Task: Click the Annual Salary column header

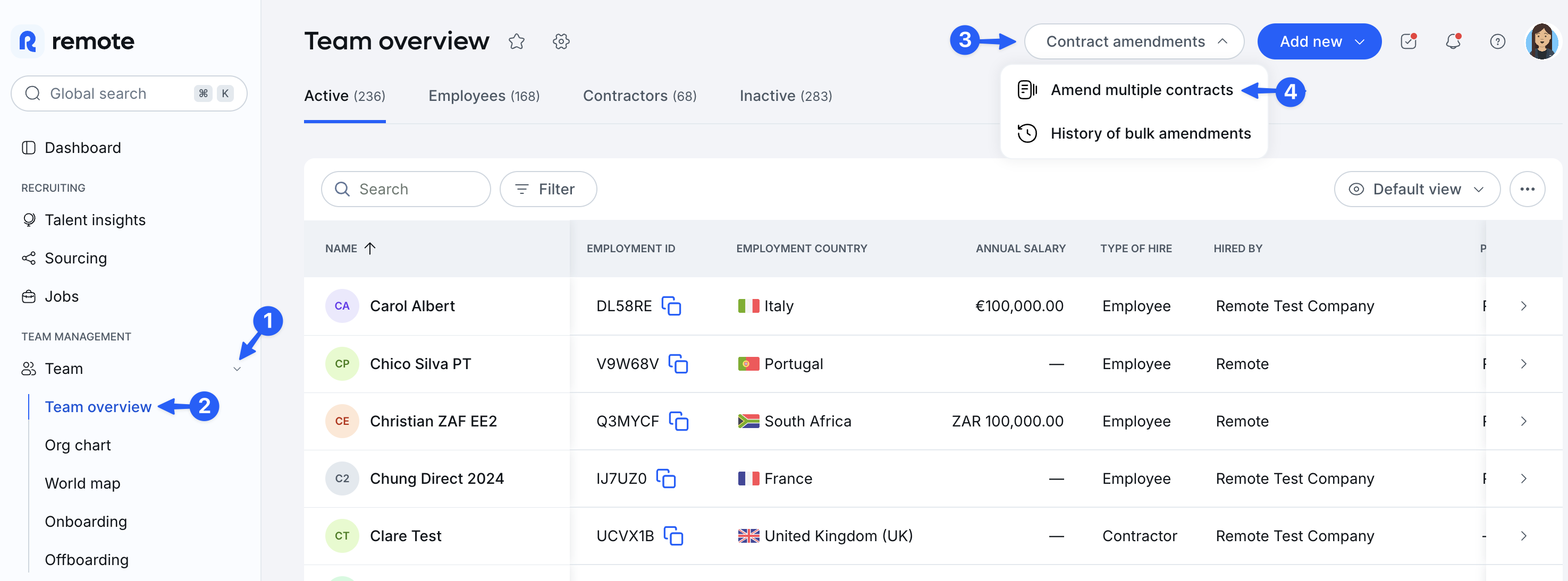Action: pos(1021,248)
